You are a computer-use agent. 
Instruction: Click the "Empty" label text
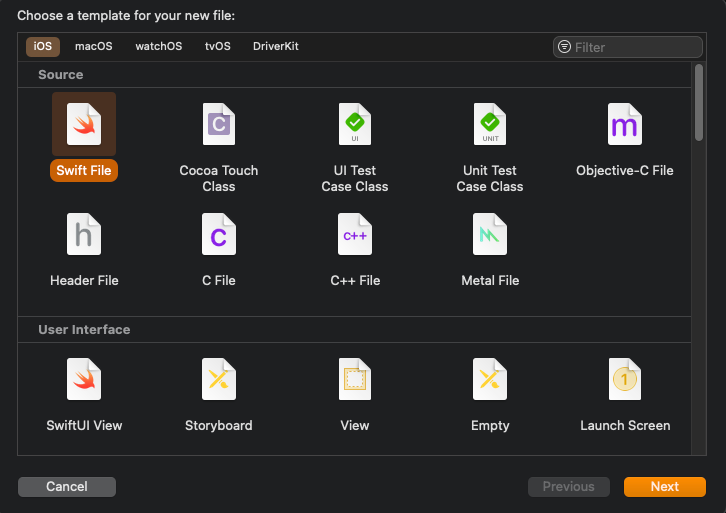point(490,425)
